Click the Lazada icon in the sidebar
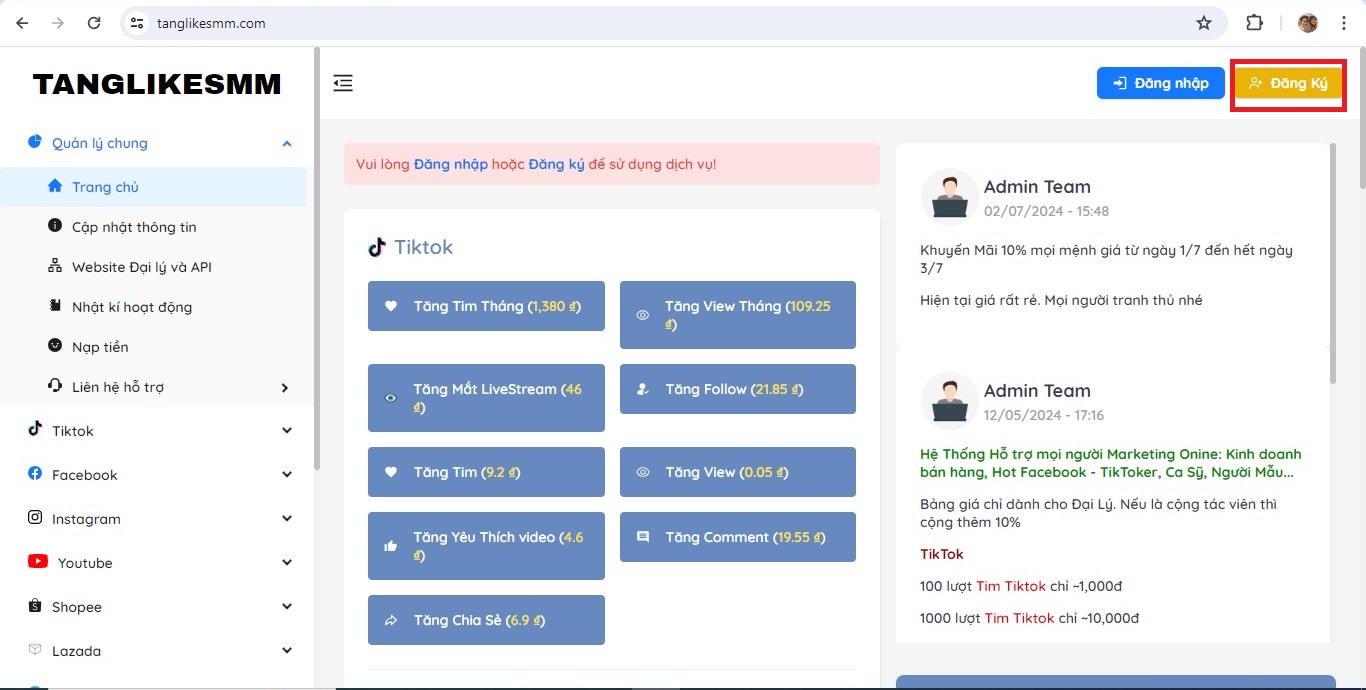Screen dimensions: 1366x690 pyautogui.click(x=35, y=650)
